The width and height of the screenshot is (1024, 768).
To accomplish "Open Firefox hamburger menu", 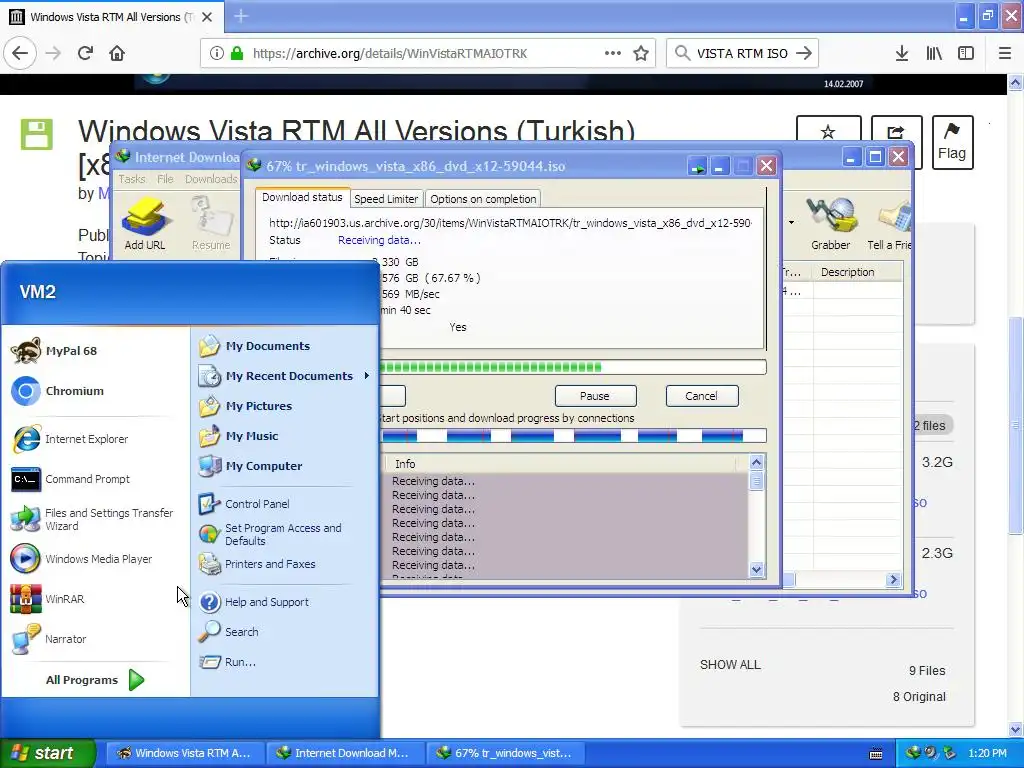I will click(1005, 54).
